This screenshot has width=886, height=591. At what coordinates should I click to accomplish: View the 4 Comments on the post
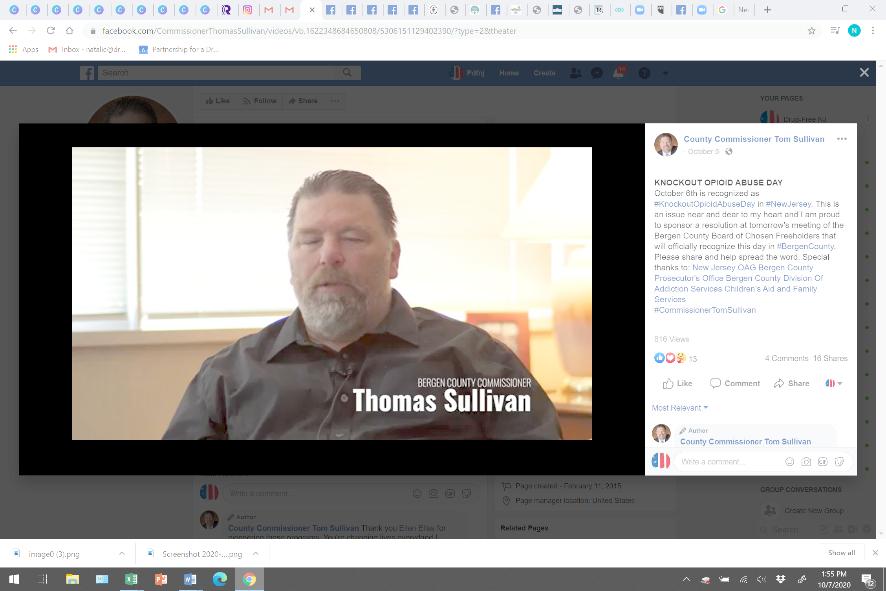tap(785, 358)
